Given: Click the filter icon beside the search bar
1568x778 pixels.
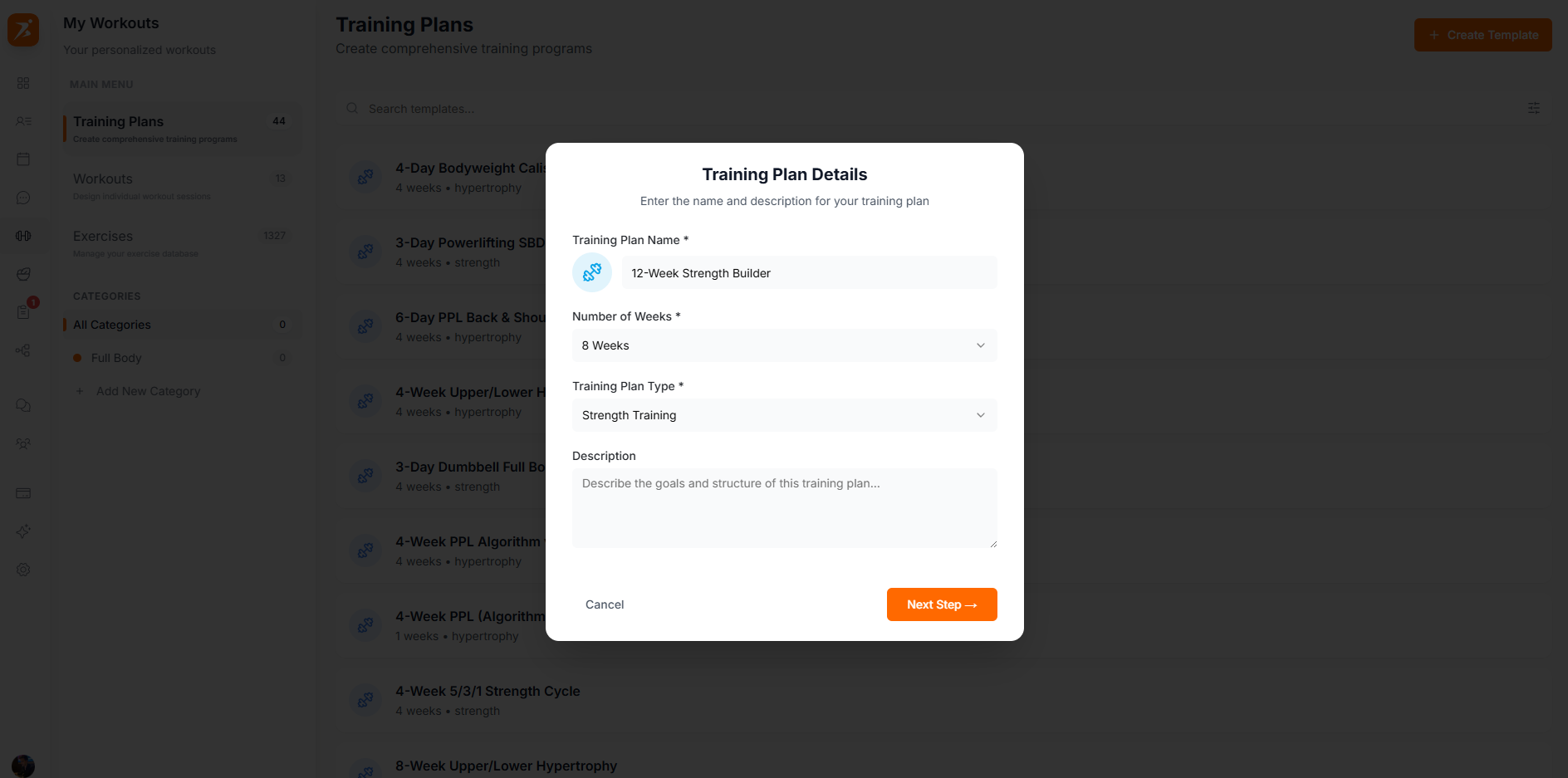Looking at the screenshot, I should [1533, 108].
